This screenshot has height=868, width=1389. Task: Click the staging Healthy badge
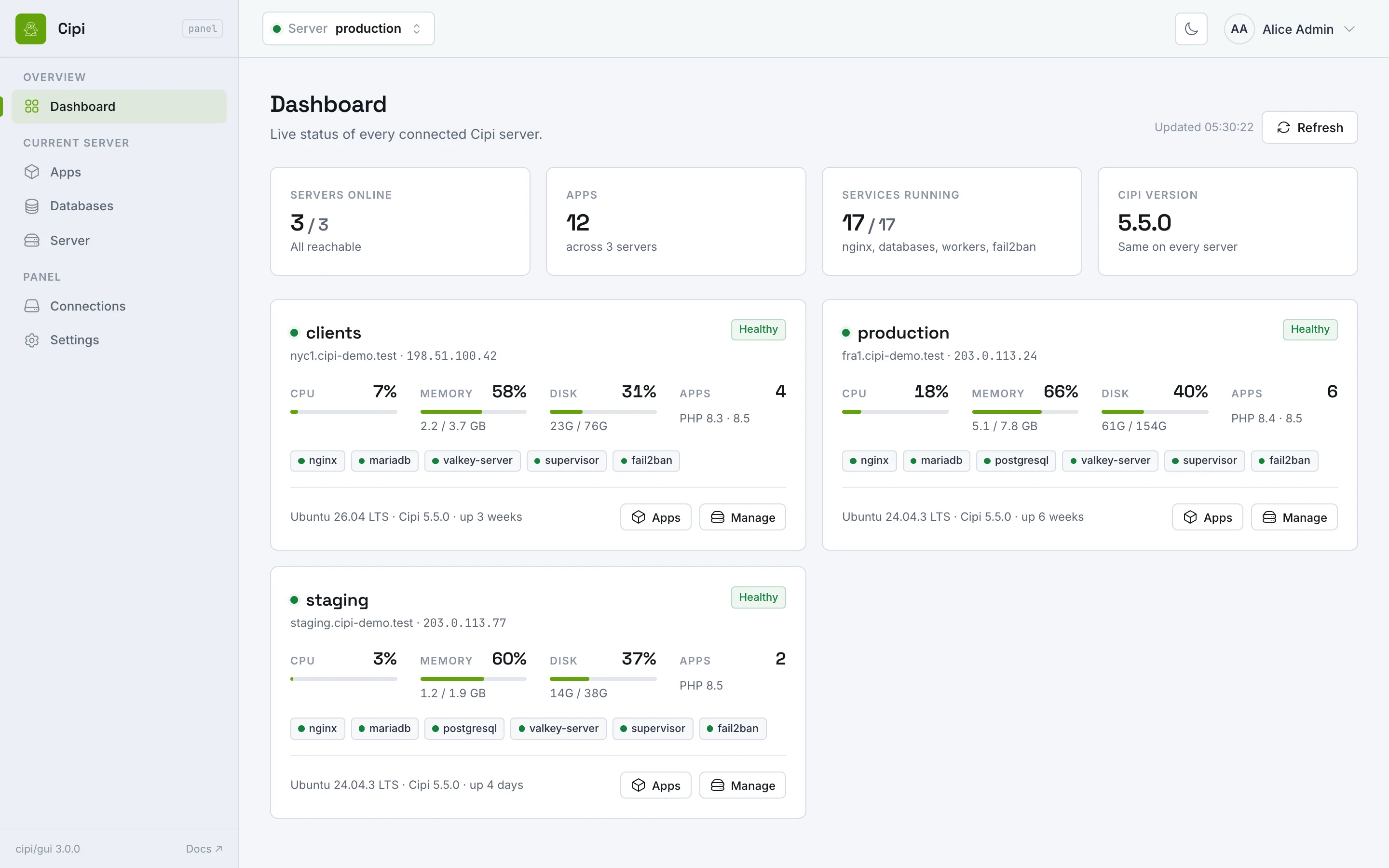pyautogui.click(x=758, y=597)
